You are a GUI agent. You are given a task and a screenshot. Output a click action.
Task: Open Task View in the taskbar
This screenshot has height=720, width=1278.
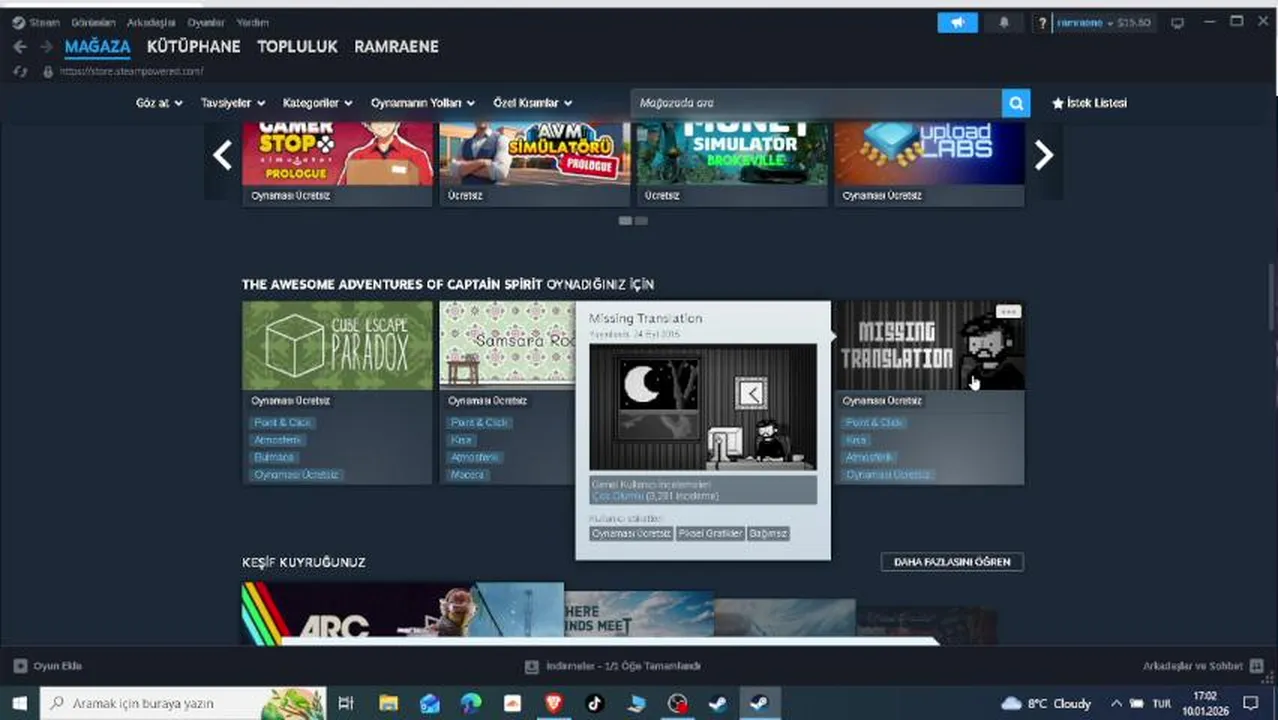346,703
